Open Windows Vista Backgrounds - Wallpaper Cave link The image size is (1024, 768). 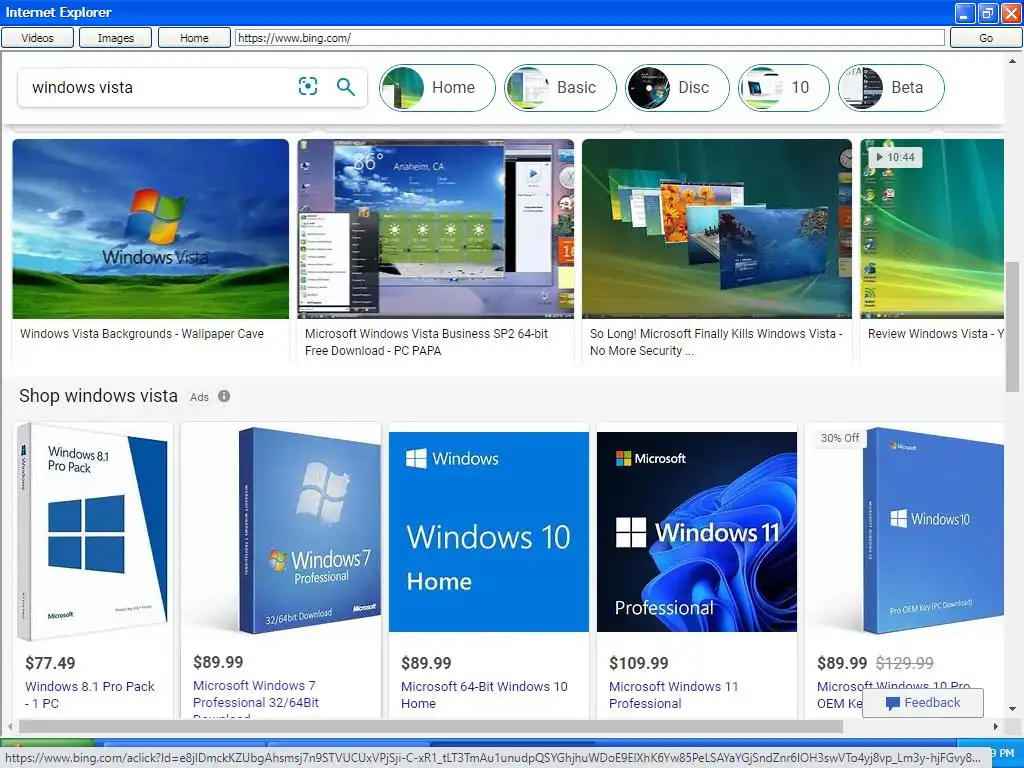(142, 334)
